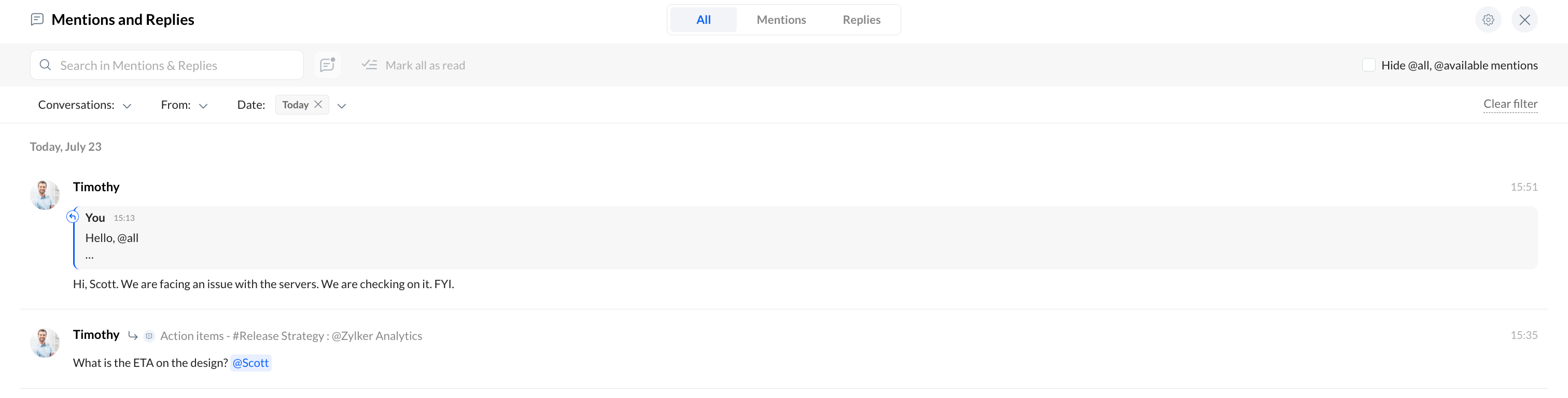1568x398 pixels.
Task: Click the Mentions and Replies header icon
Action: coord(37,20)
